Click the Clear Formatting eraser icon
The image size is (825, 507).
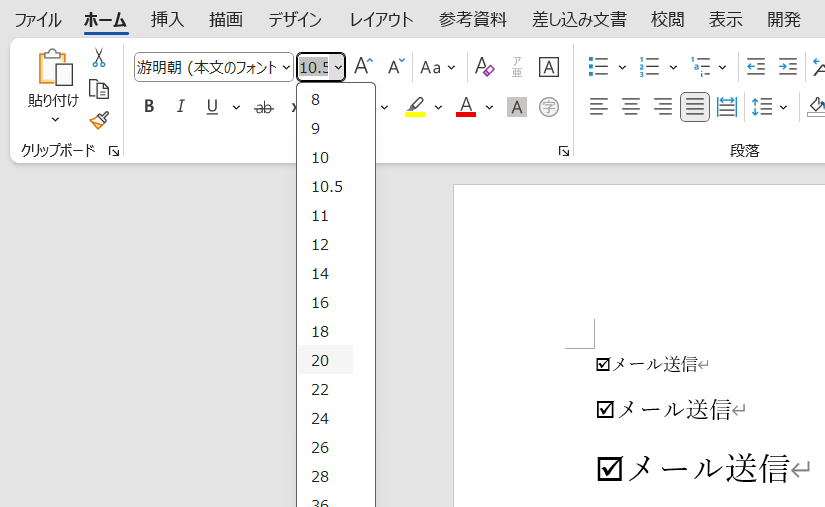[x=485, y=67]
